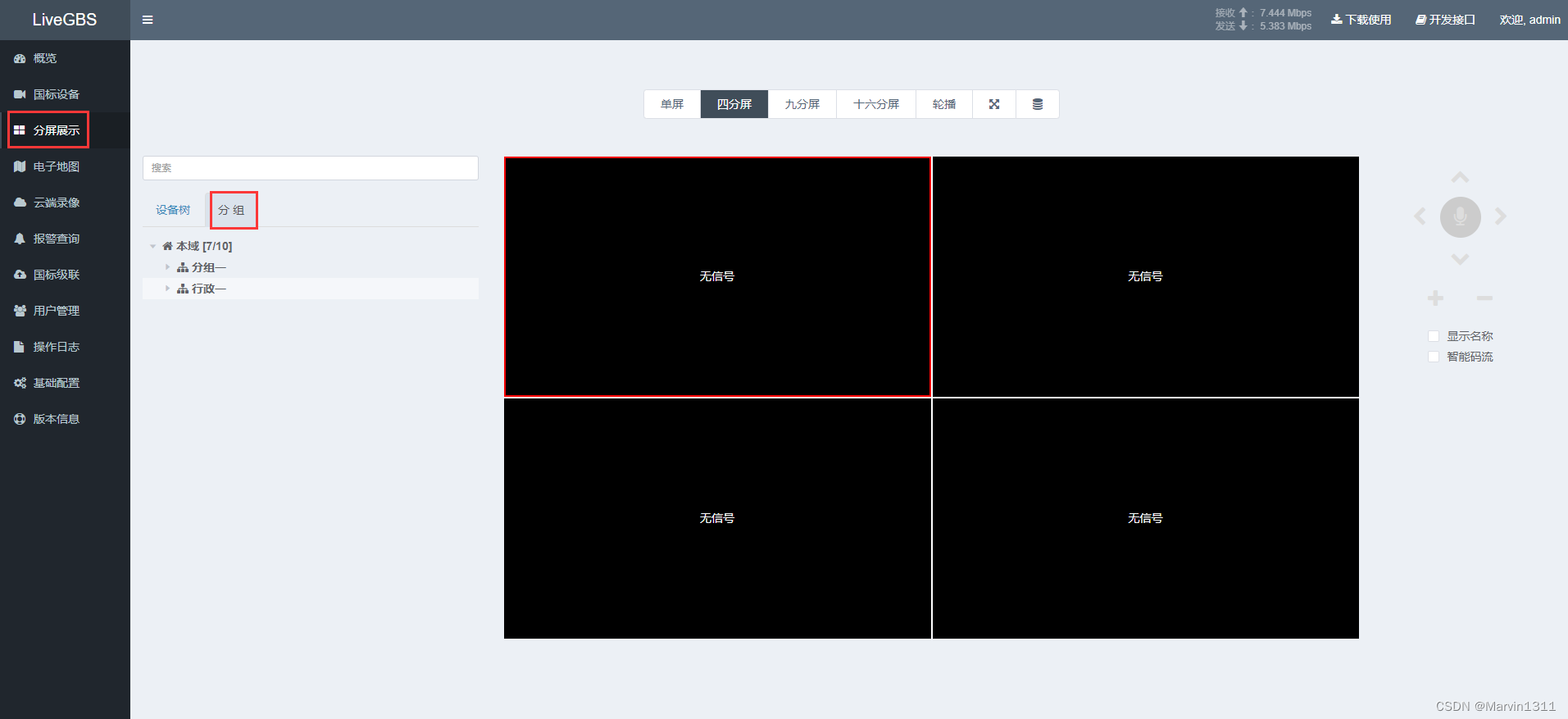
Task: Expand the 分组一 tree node
Action: point(167,267)
